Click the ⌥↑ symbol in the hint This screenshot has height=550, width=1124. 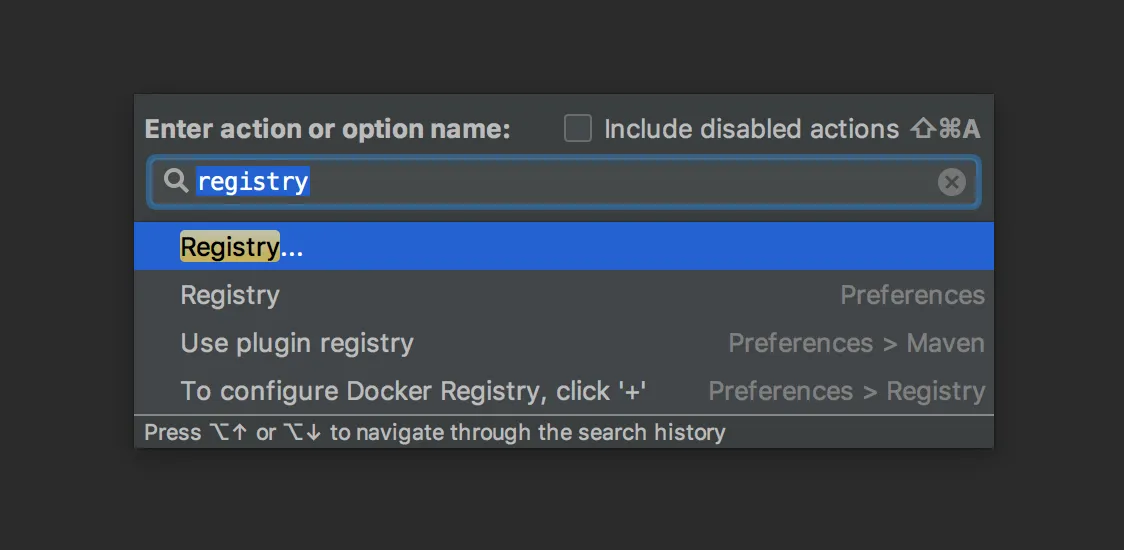click(x=229, y=432)
